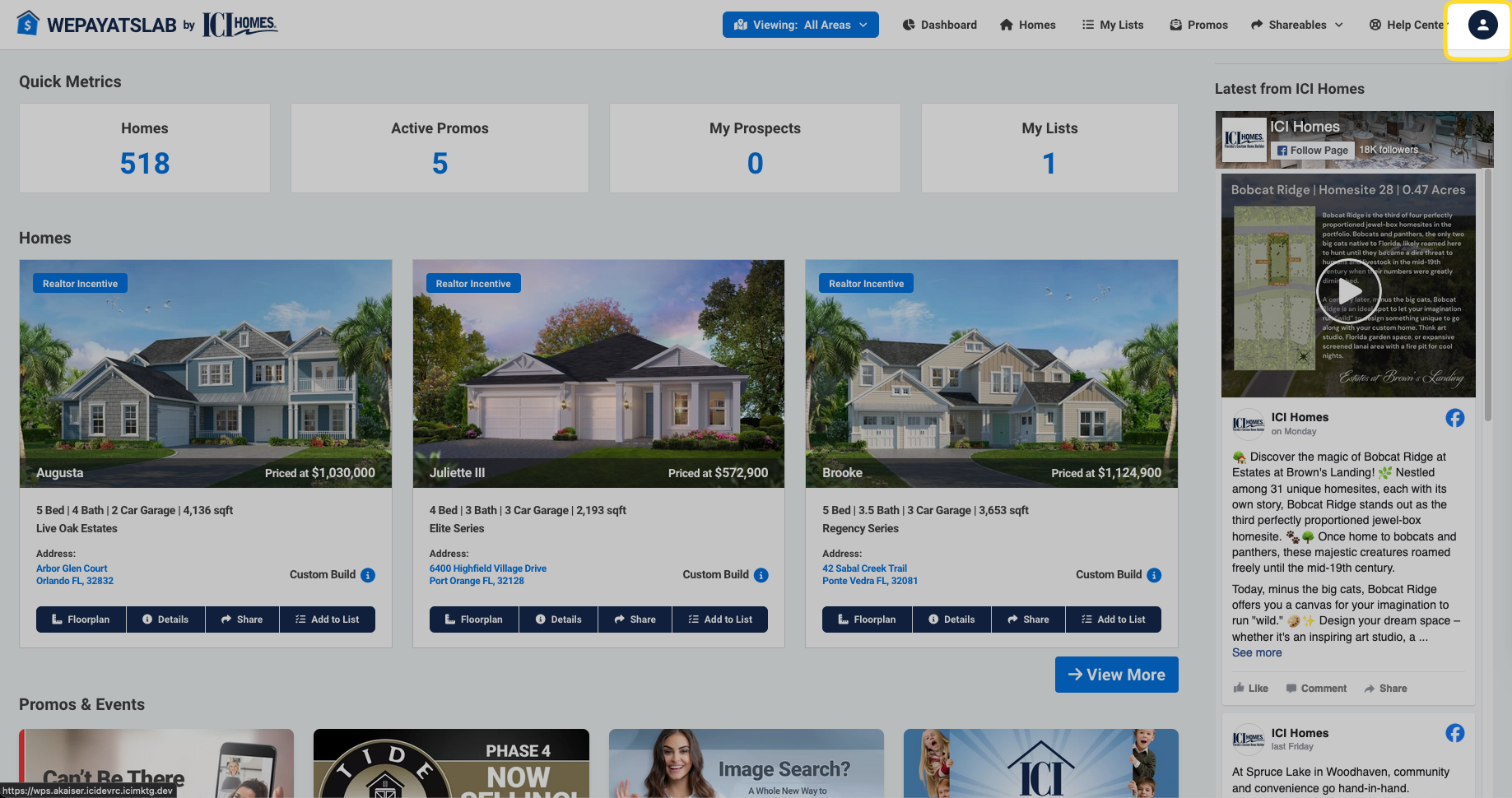Add Juliette III to a list
Viewport: 1512px width, 798px height.
click(x=720, y=619)
